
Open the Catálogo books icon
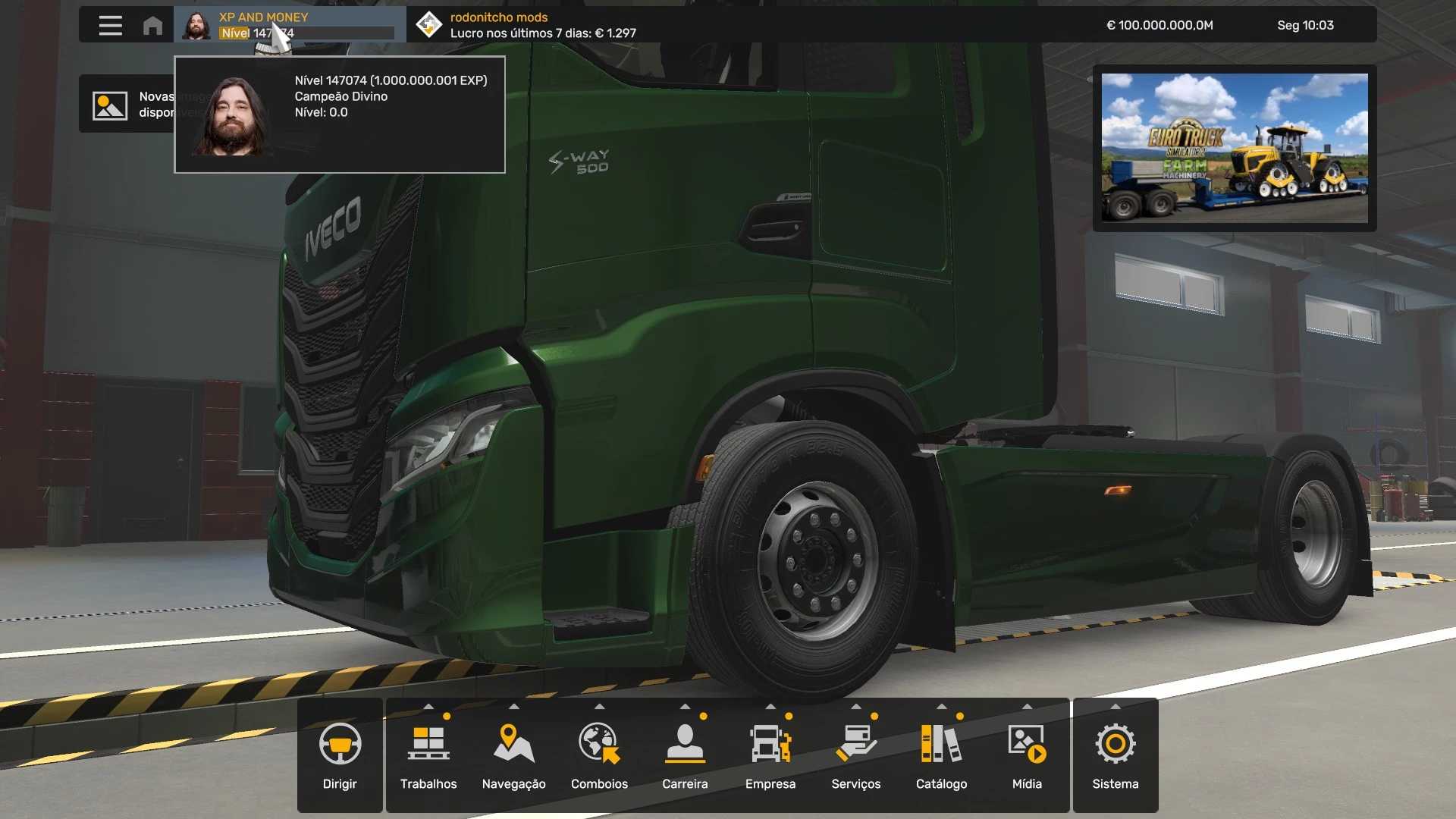(x=941, y=744)
